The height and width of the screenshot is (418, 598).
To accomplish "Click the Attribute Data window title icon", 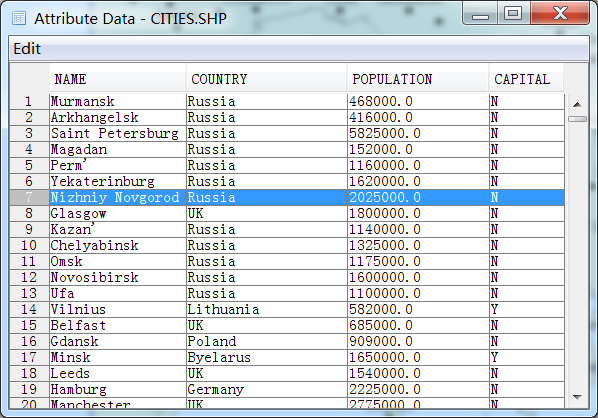I will [x=19, y=18].
